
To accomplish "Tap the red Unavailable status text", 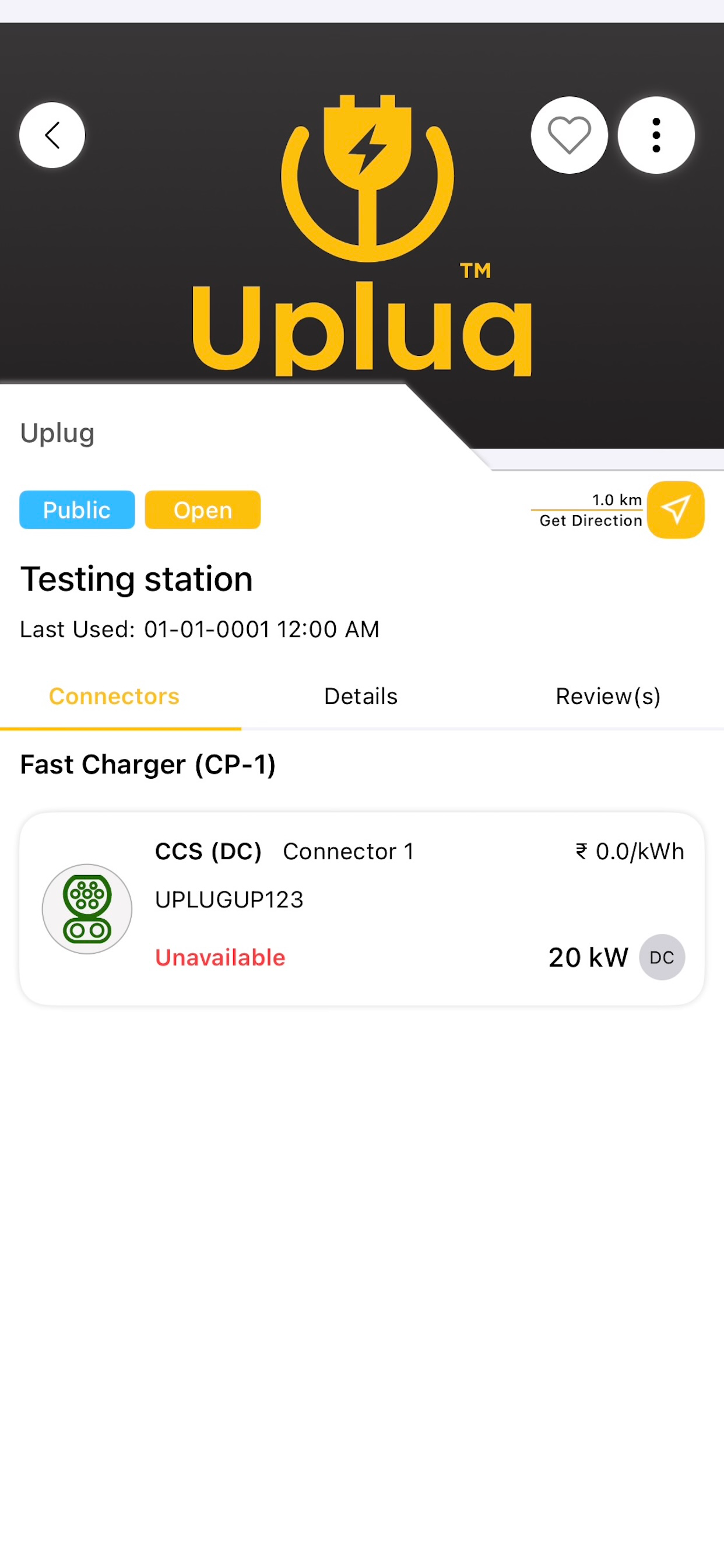I will click(x=220, y=958).
